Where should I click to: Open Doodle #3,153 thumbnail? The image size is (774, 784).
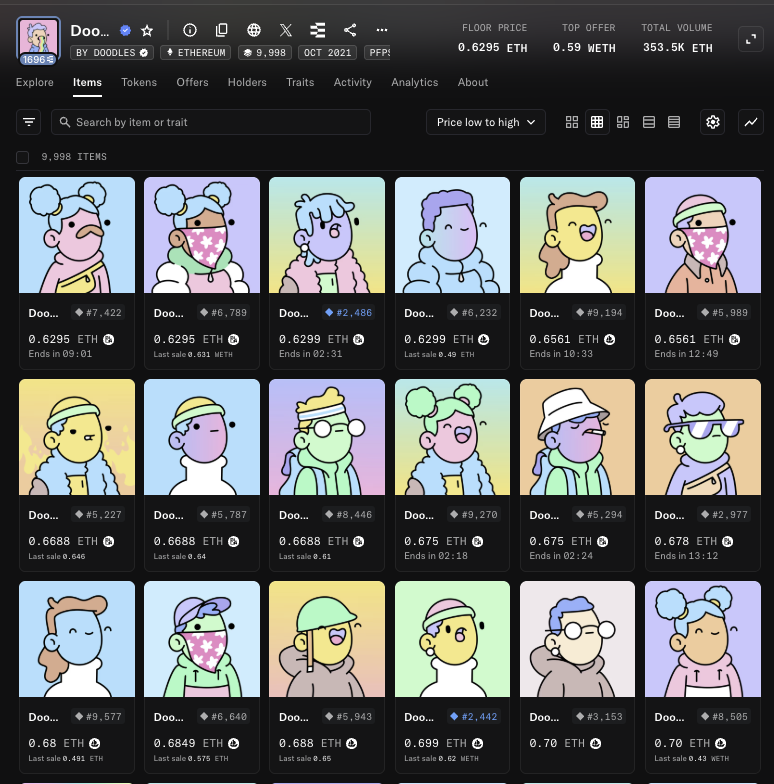[x=578, y=639]
